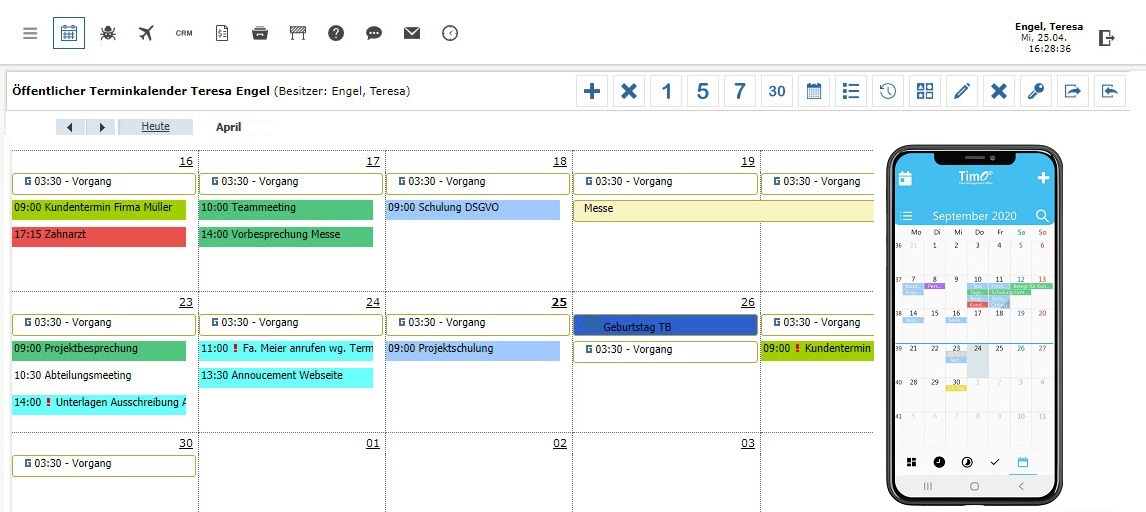Switch to 7-day week view
Screen dimensions: 1146x512
click(740, 91)
